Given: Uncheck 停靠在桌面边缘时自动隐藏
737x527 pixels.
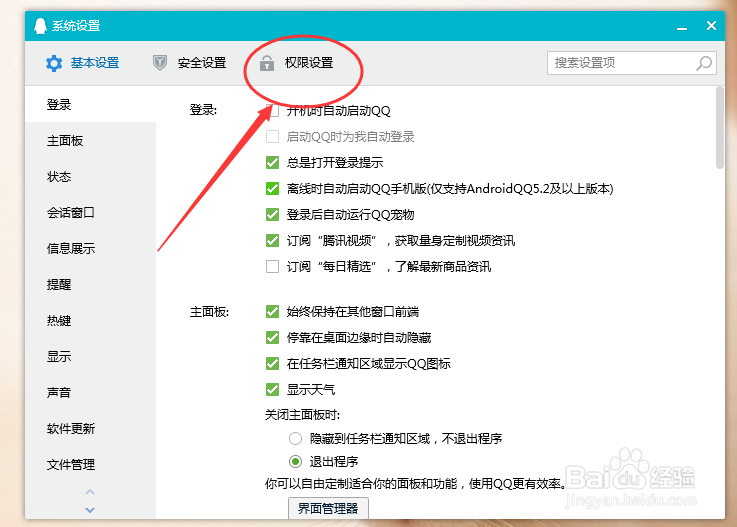Looking at the screenshot, I should [273, 338].
